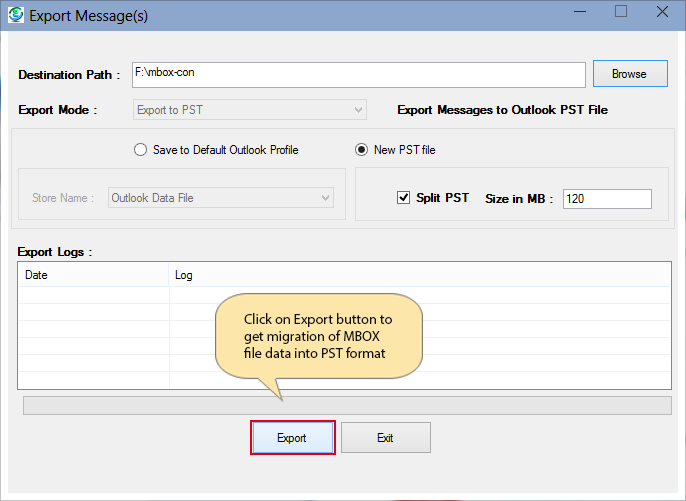Click the Size in MB input box
686x501 pixels.
[x=607, y=199]
